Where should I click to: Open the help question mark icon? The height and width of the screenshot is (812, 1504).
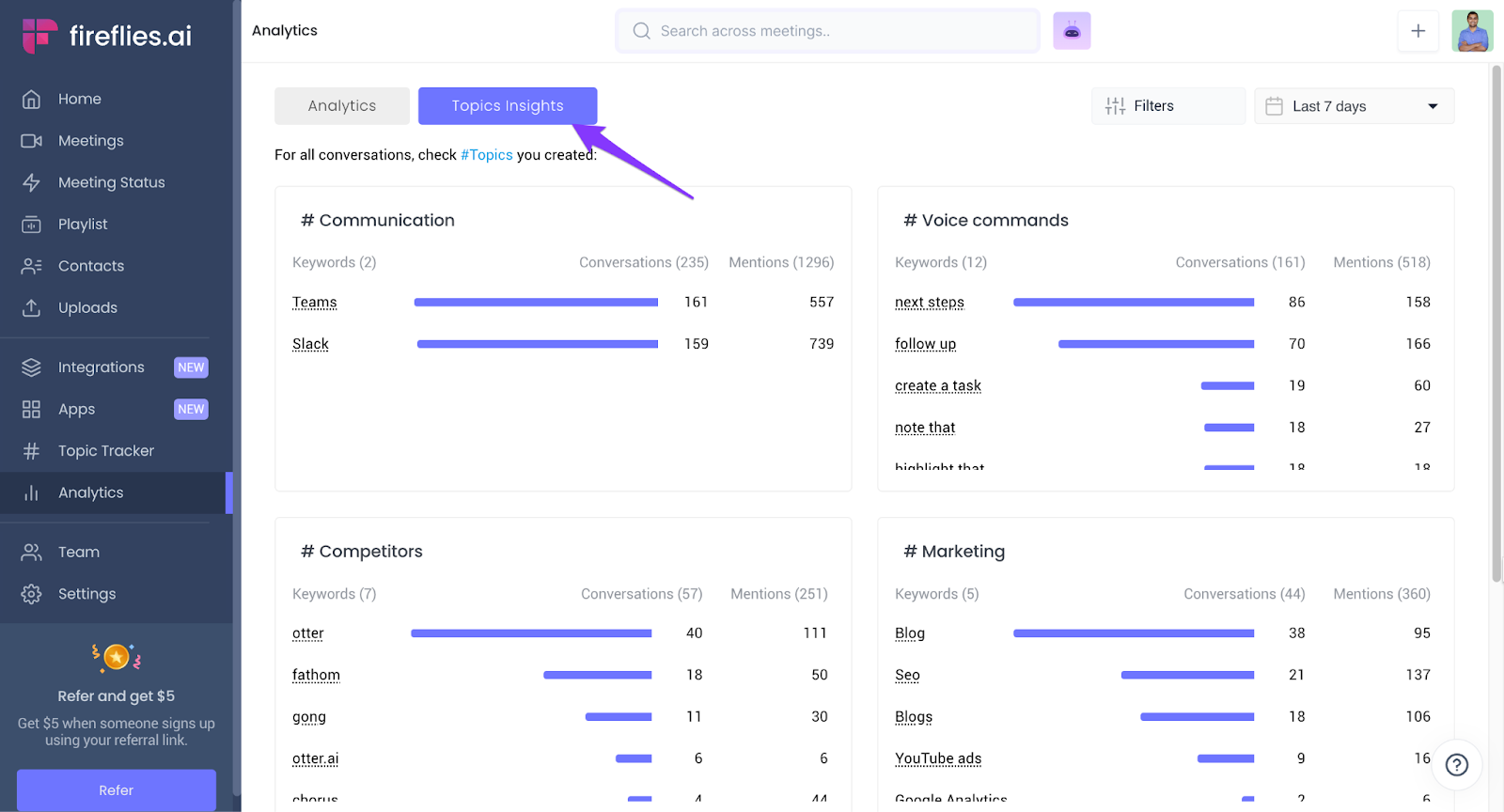point(1456,765)
